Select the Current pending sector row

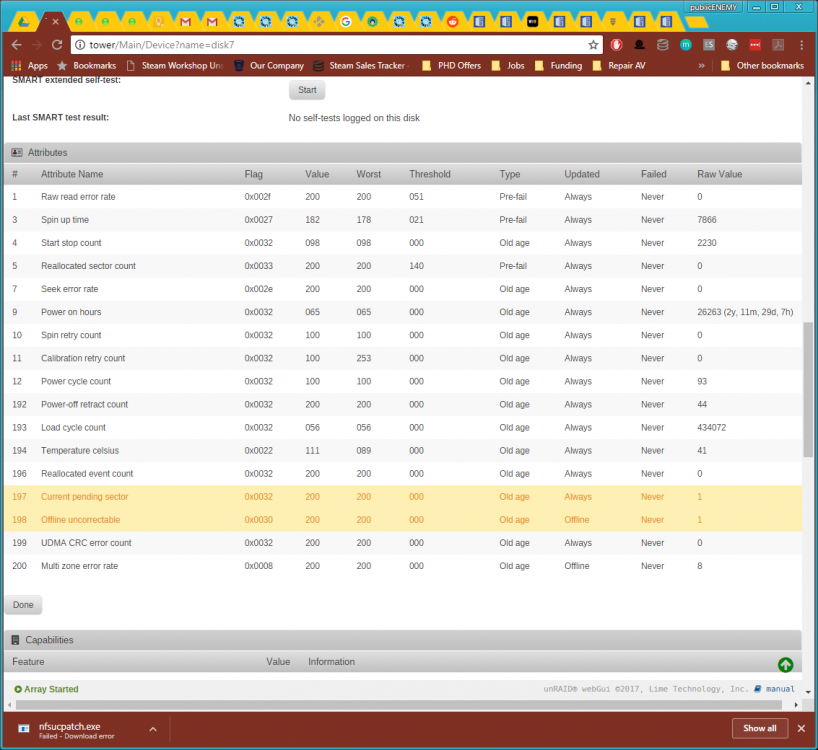pyautogui.click(x=403, y=497)
